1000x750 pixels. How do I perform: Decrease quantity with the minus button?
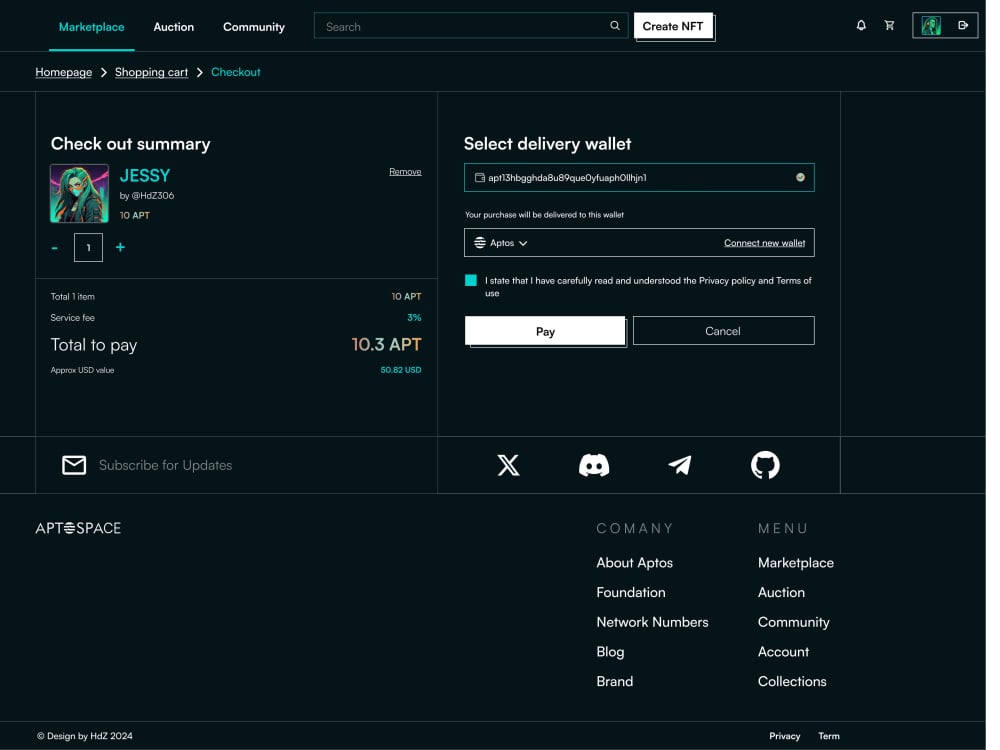[55, 247]
